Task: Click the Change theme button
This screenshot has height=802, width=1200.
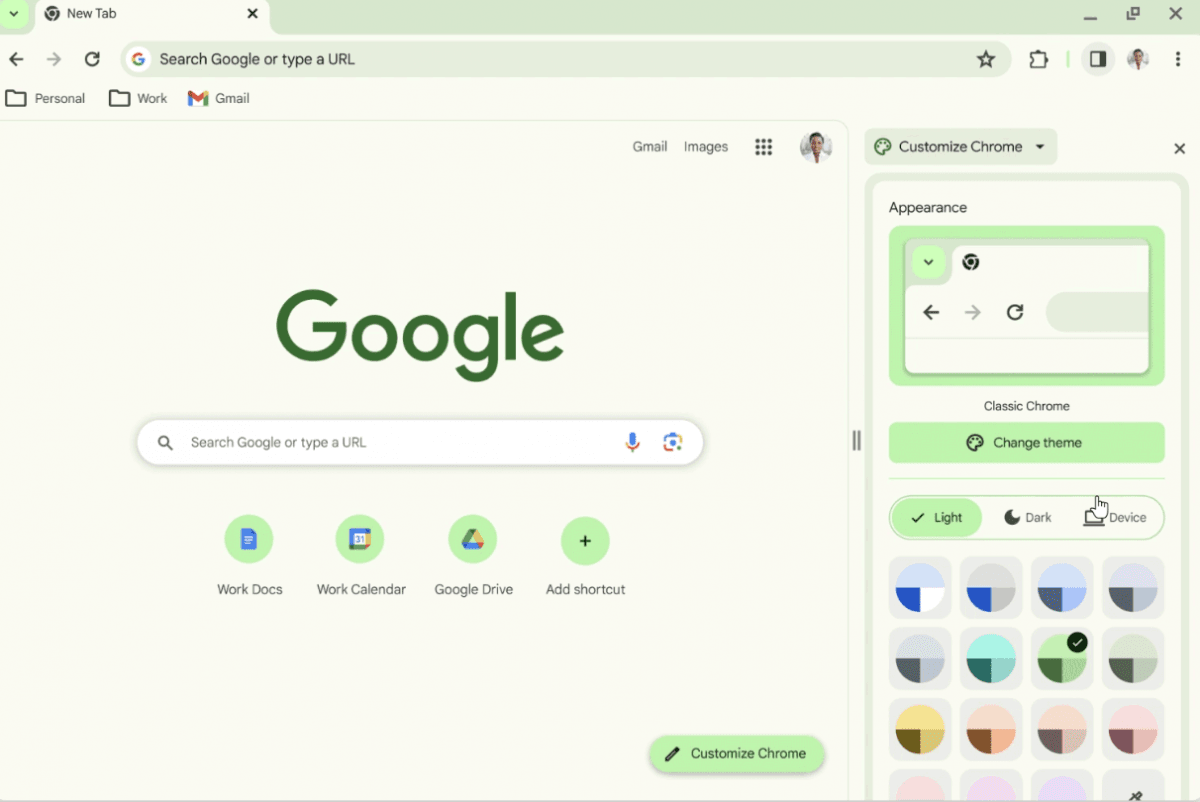Action: coord(1027,443)
